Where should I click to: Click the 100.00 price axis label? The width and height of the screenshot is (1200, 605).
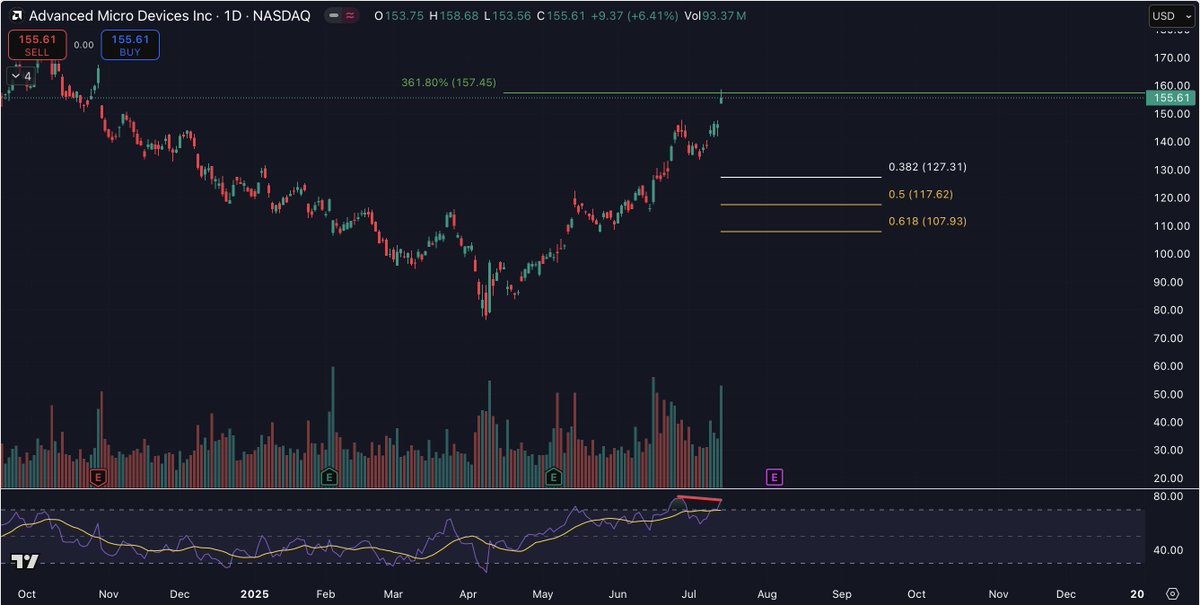point(1170,254)
